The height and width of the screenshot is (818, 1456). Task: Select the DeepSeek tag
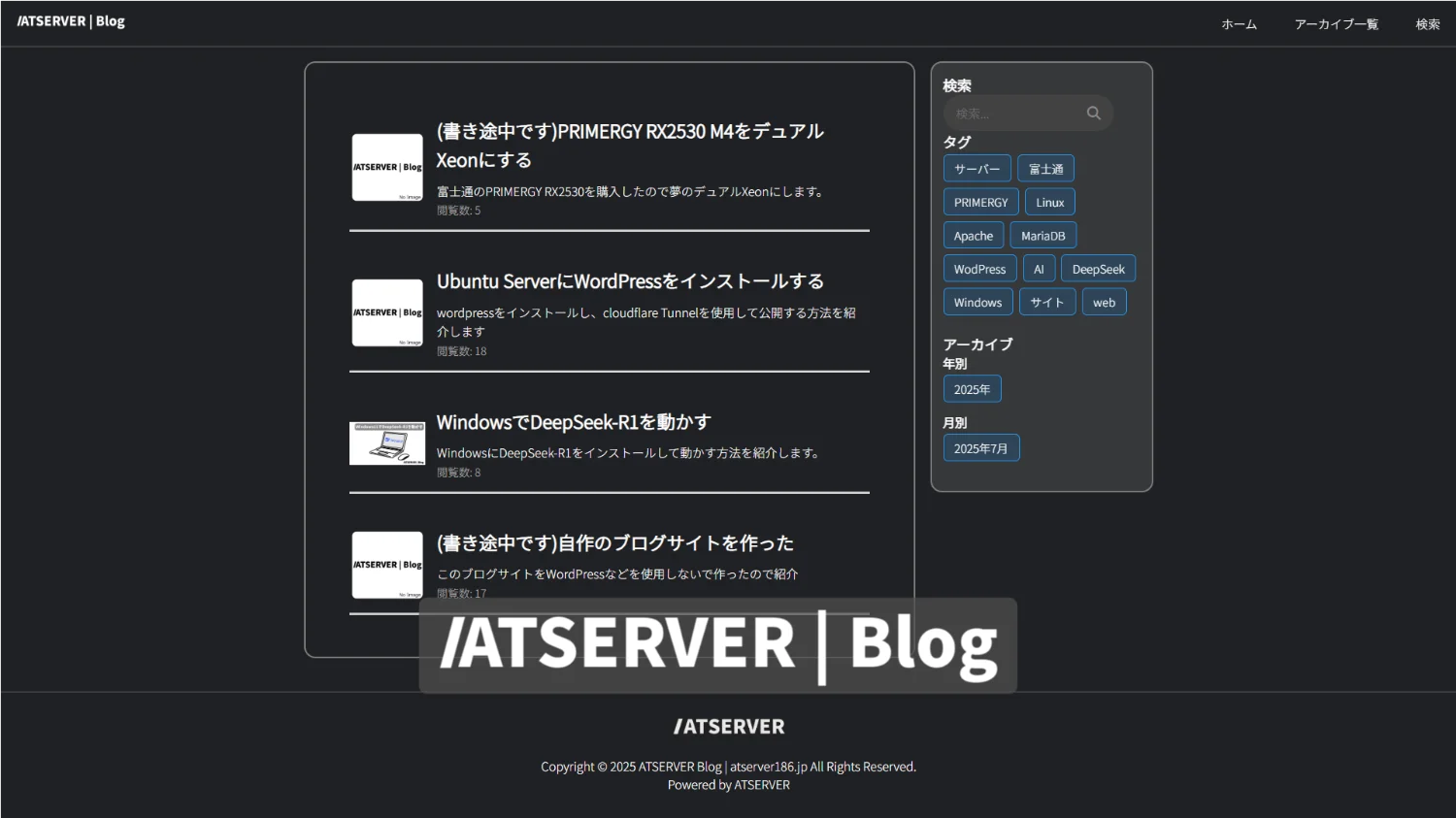(x=1098, y=270)
